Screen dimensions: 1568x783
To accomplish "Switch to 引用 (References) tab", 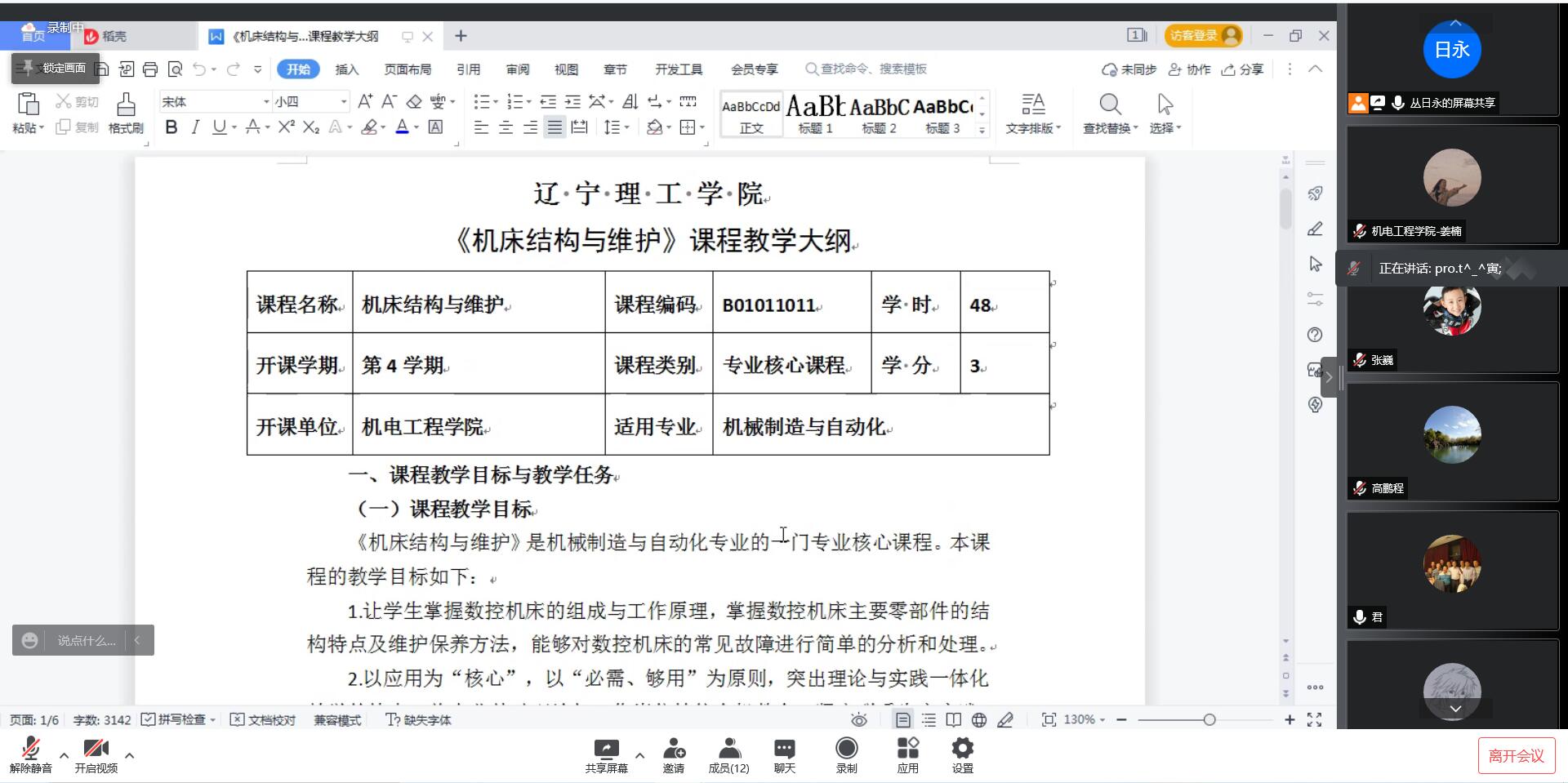I will coord(468,69).
